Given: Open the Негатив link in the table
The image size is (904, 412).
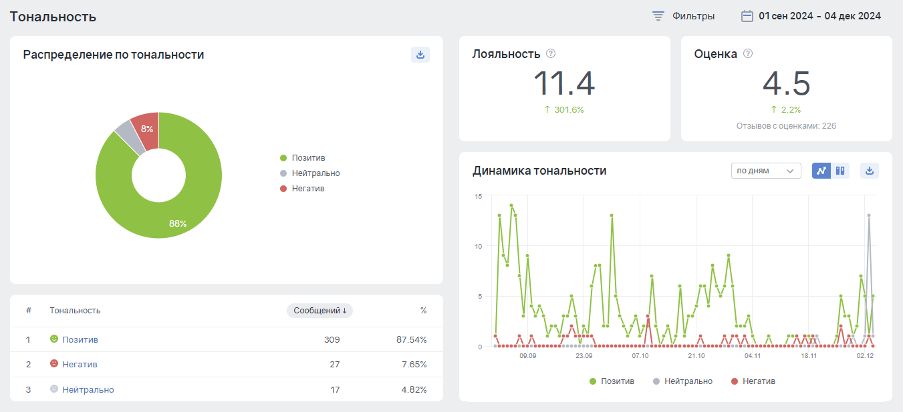Looking at the screenshot, I should coord(79,365).
